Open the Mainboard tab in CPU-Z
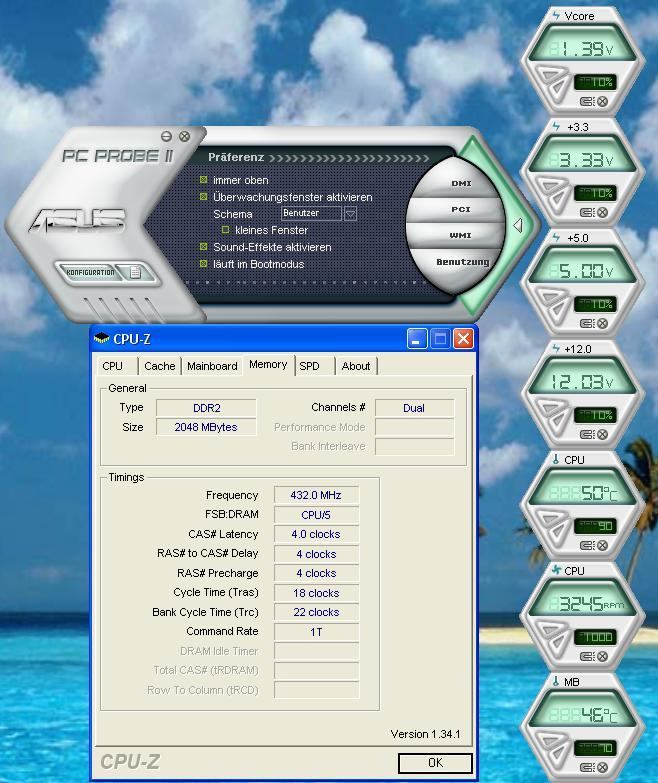Image resolution: width=658 pixels, height=783 pixels. (212, 366)
